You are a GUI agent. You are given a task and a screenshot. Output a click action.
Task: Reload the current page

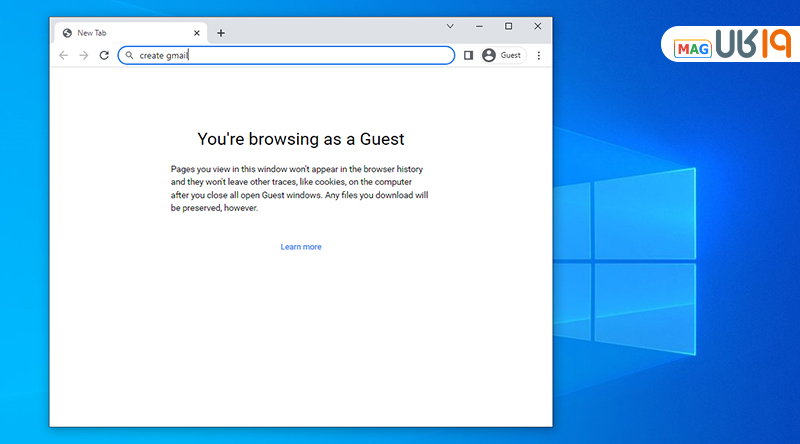click(104, 56)
